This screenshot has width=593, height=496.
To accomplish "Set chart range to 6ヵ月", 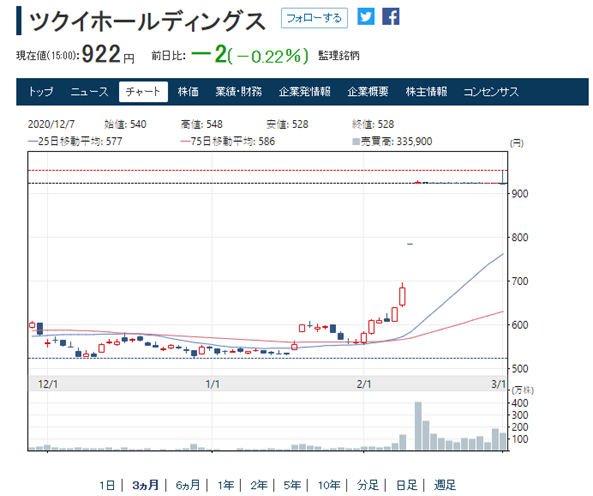I will click(x=188, y=485).
